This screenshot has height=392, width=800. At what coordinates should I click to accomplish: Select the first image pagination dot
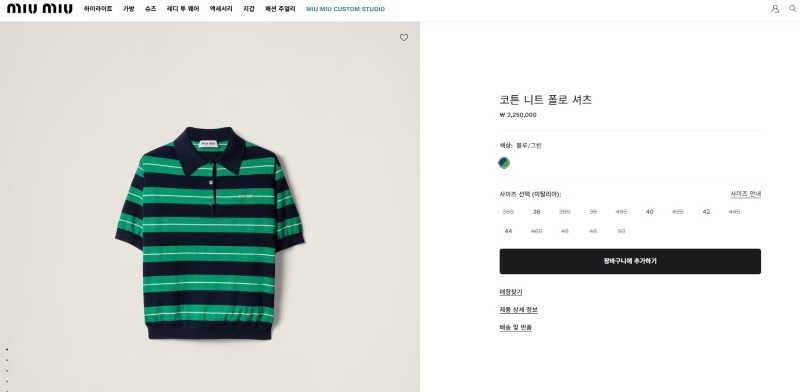point(7,350)
